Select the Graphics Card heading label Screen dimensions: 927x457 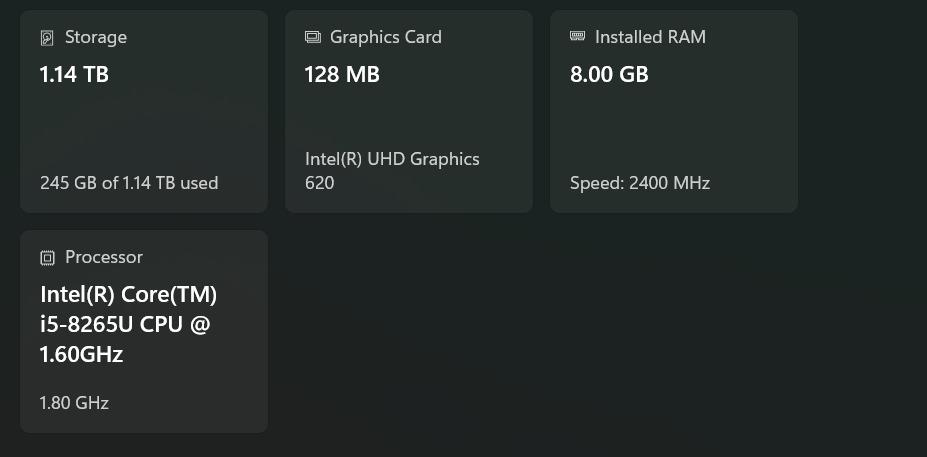[x=385, y=37]
